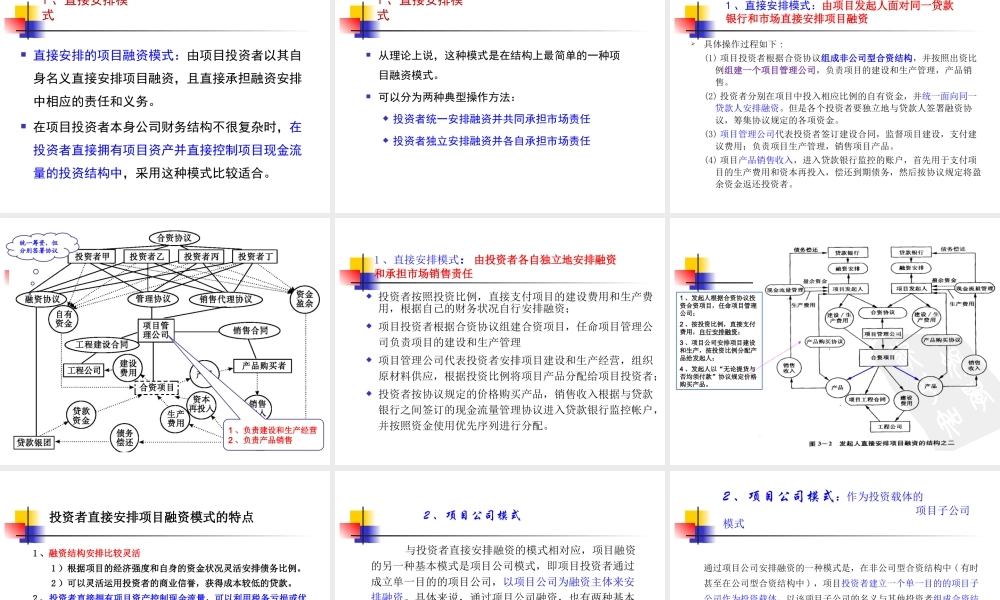This screenshot has height=600, width=1000.
Task: Click the 贷款银团 rectangle shape
Action: pos(35,441)
